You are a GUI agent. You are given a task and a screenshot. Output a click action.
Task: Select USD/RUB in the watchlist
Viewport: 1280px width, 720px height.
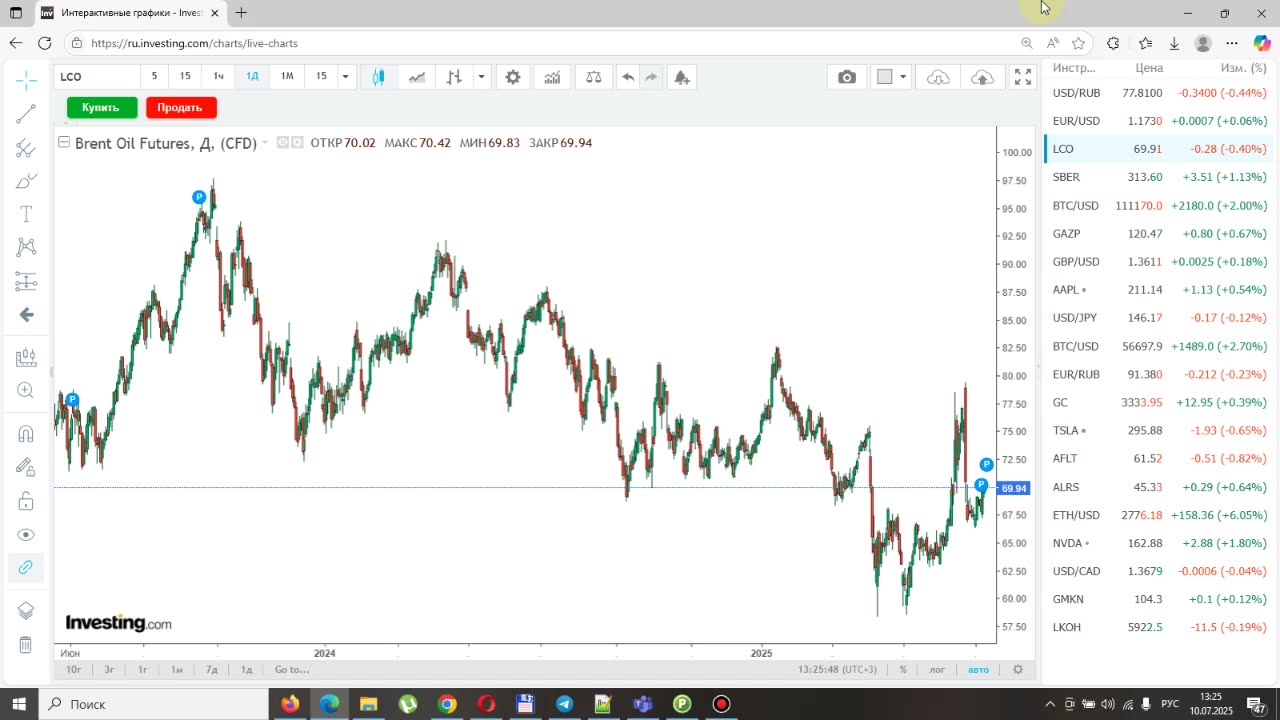point(1159,93)
